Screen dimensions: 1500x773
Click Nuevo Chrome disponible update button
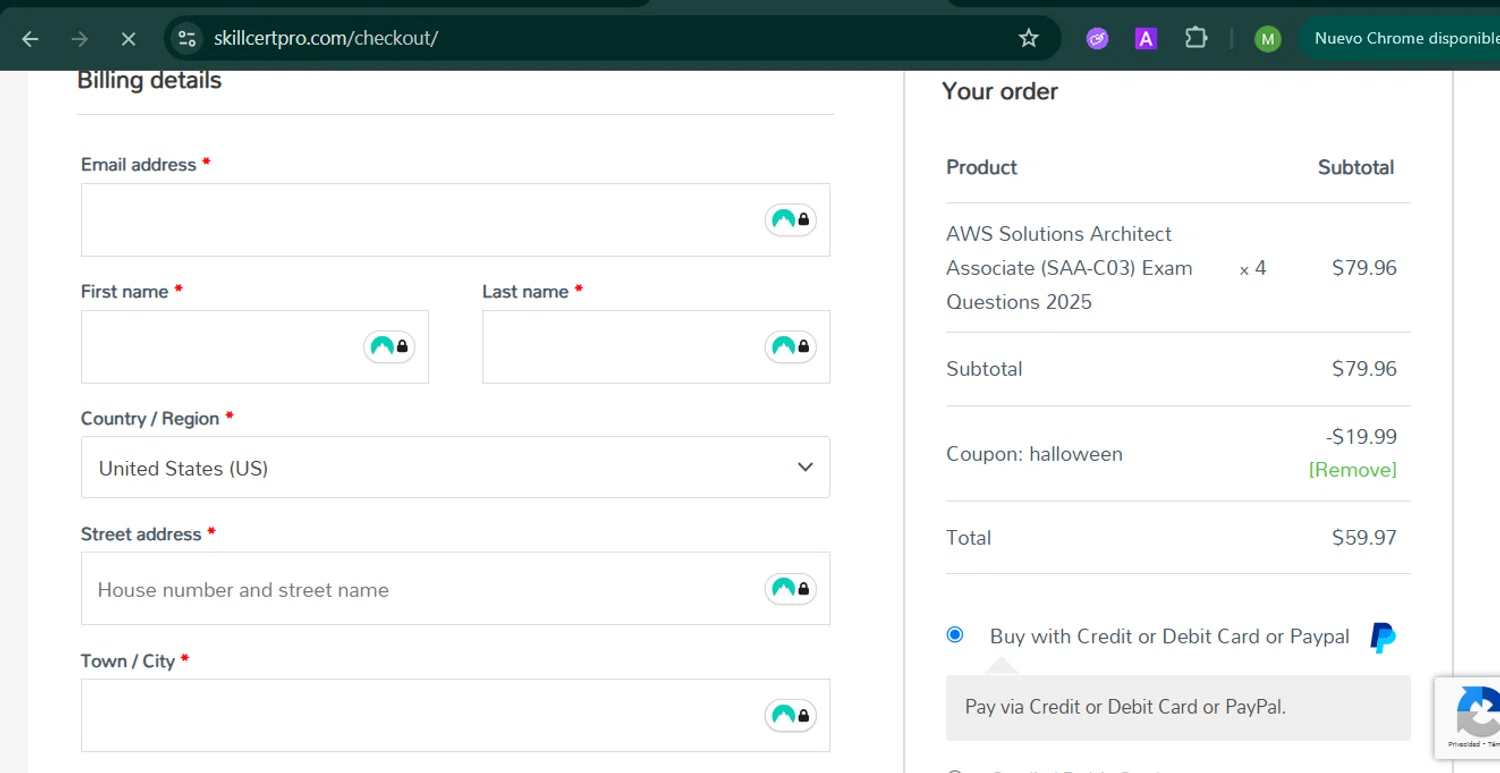coord(1405,38)
